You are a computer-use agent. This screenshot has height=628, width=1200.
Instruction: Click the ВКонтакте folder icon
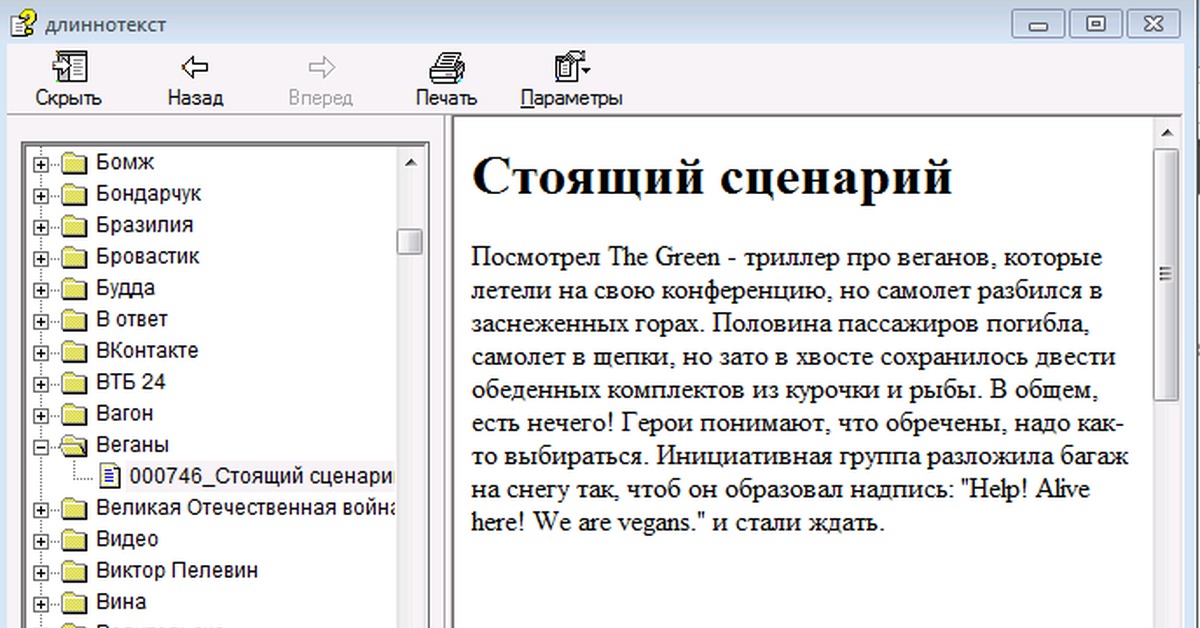(x=74, y=351)
